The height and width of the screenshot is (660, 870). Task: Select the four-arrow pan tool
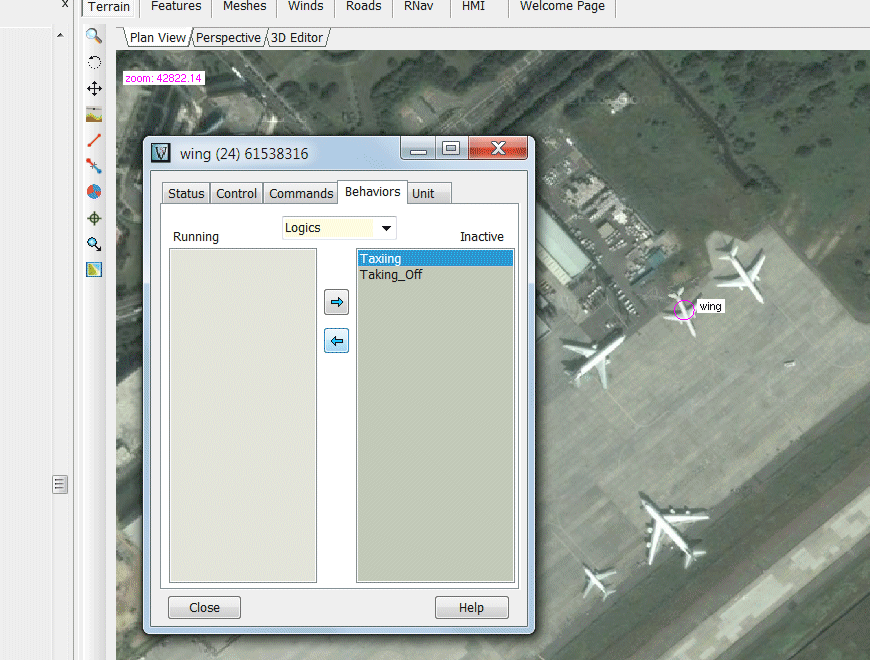pyautogui.click(x=94, y=89)
